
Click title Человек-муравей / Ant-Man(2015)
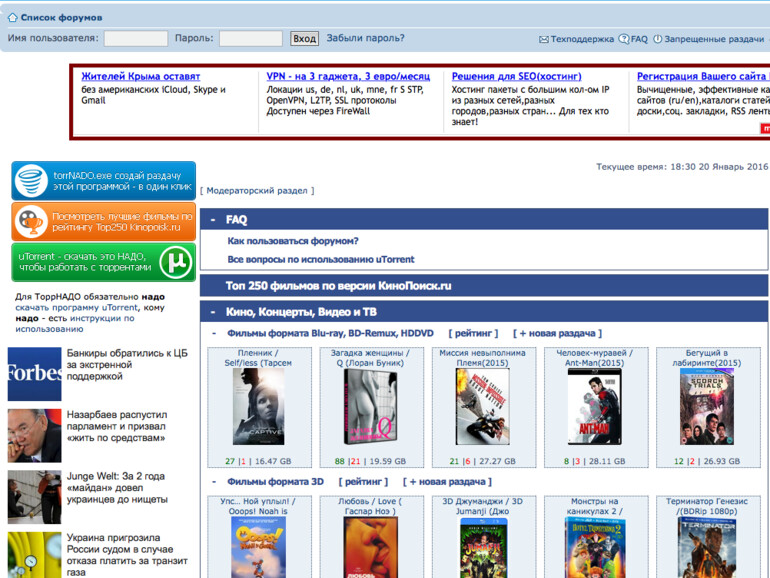coord(594,358)
